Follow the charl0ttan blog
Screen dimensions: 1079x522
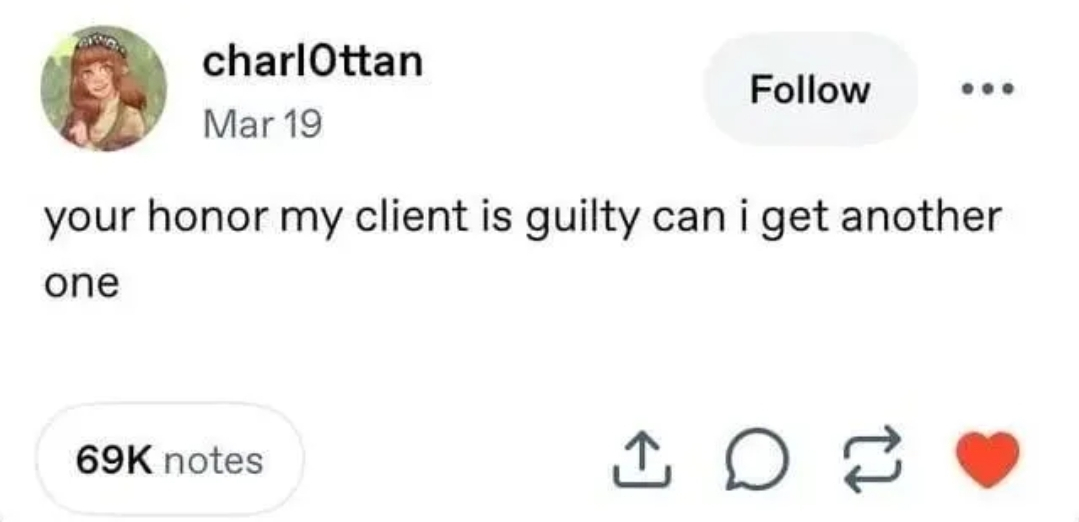click(x=810, y=90)
